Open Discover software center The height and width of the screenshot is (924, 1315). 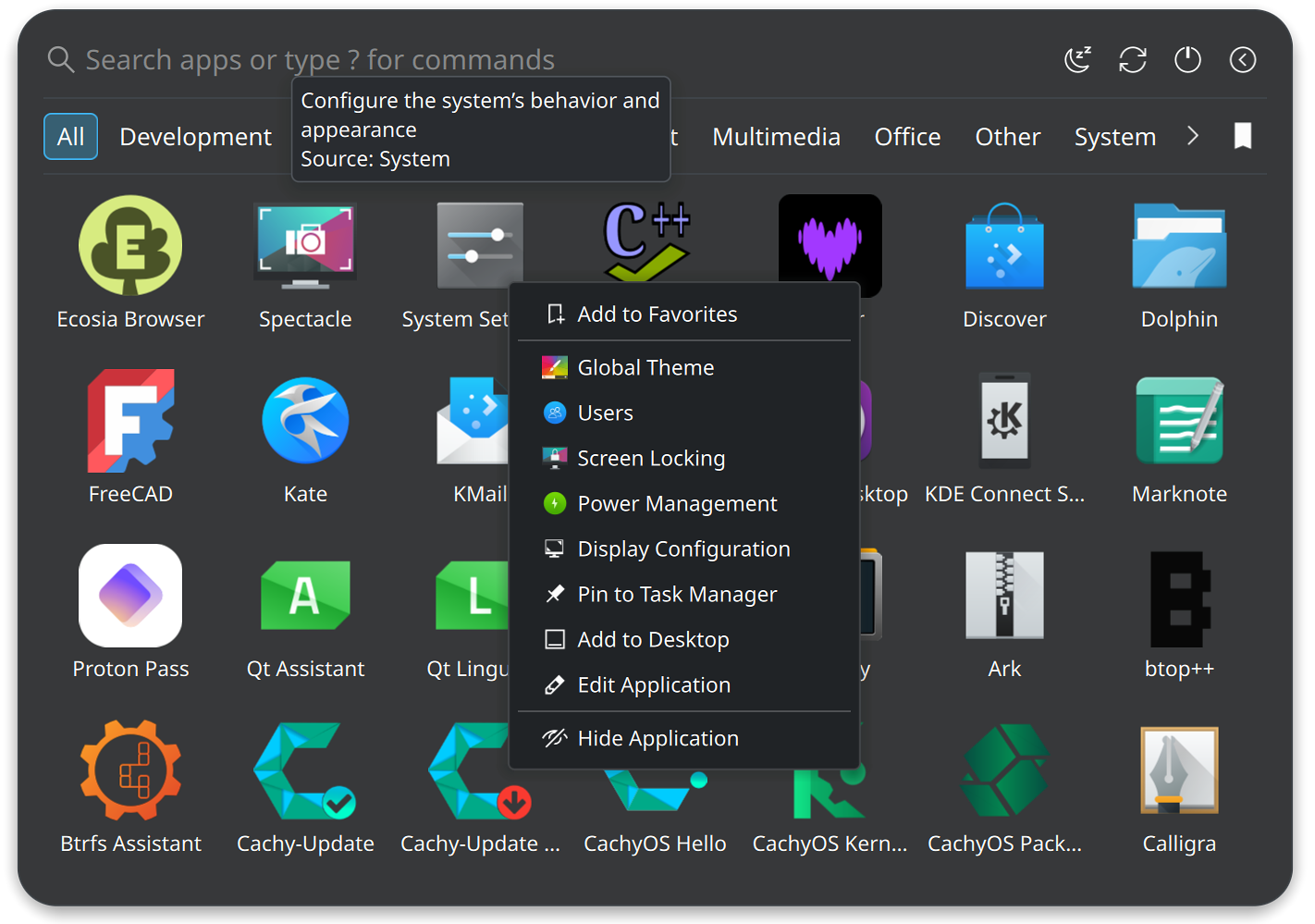tap(1004, 264)
